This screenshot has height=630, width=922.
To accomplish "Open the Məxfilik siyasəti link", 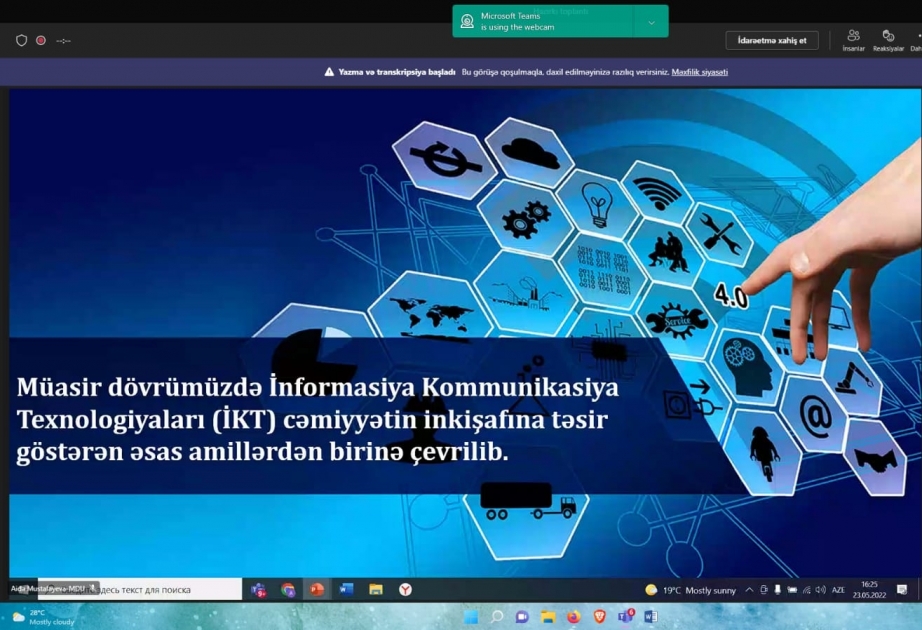I will click(700, 72).
